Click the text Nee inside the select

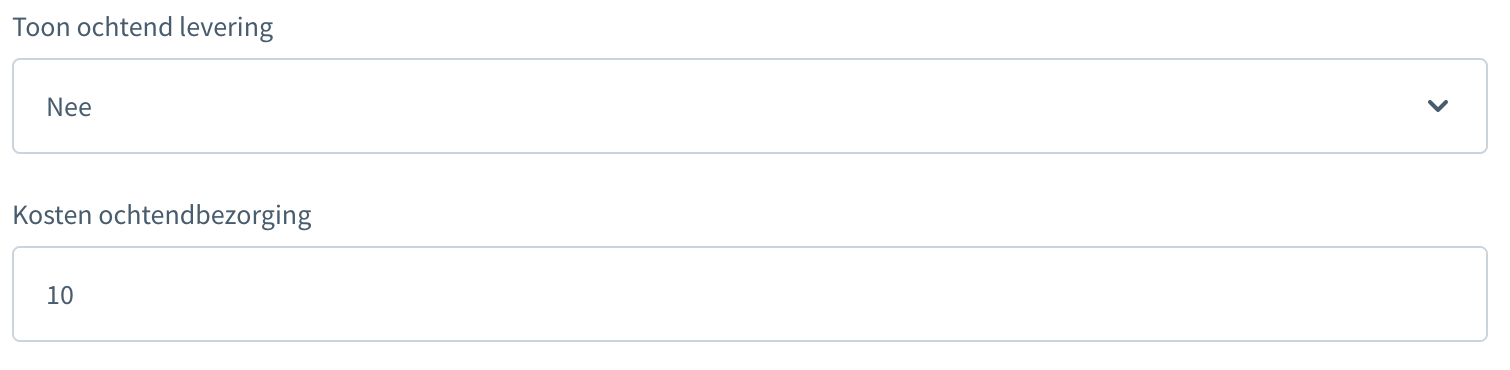[x=69, y=107]
